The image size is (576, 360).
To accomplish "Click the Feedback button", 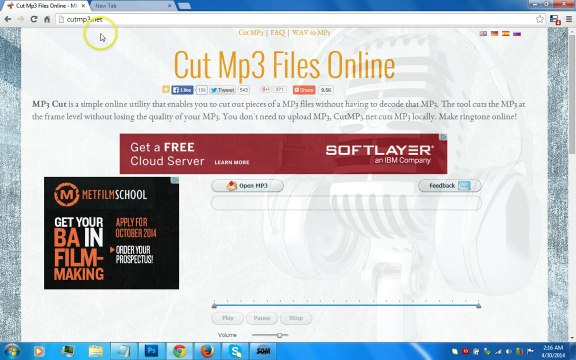I will pos(450,186).
